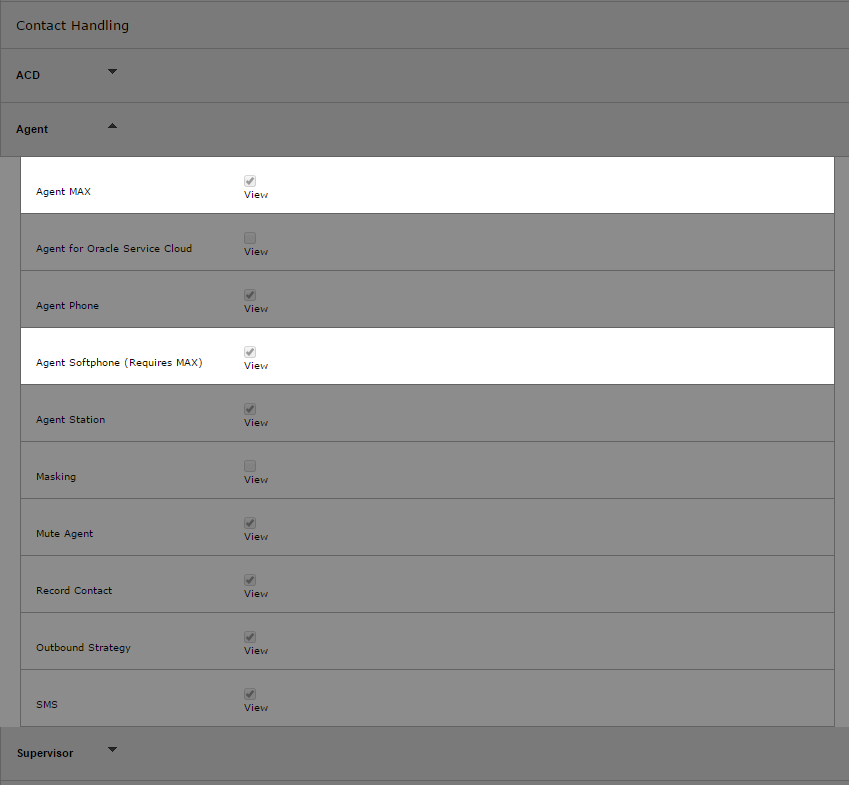849x785 pixels.
Task: Click the Agent section header label
Action: tap(32, 129)
